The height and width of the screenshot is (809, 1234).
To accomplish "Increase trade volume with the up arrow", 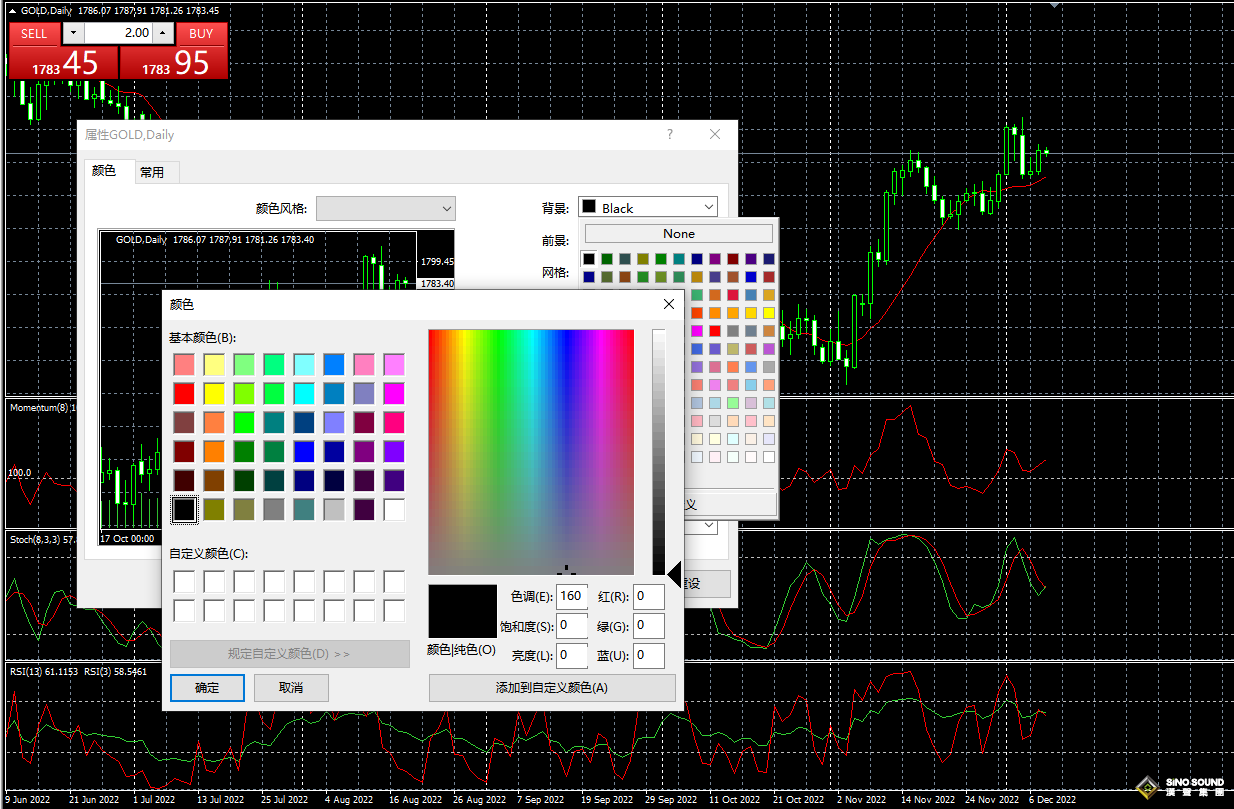I will (x=163, y=33).
